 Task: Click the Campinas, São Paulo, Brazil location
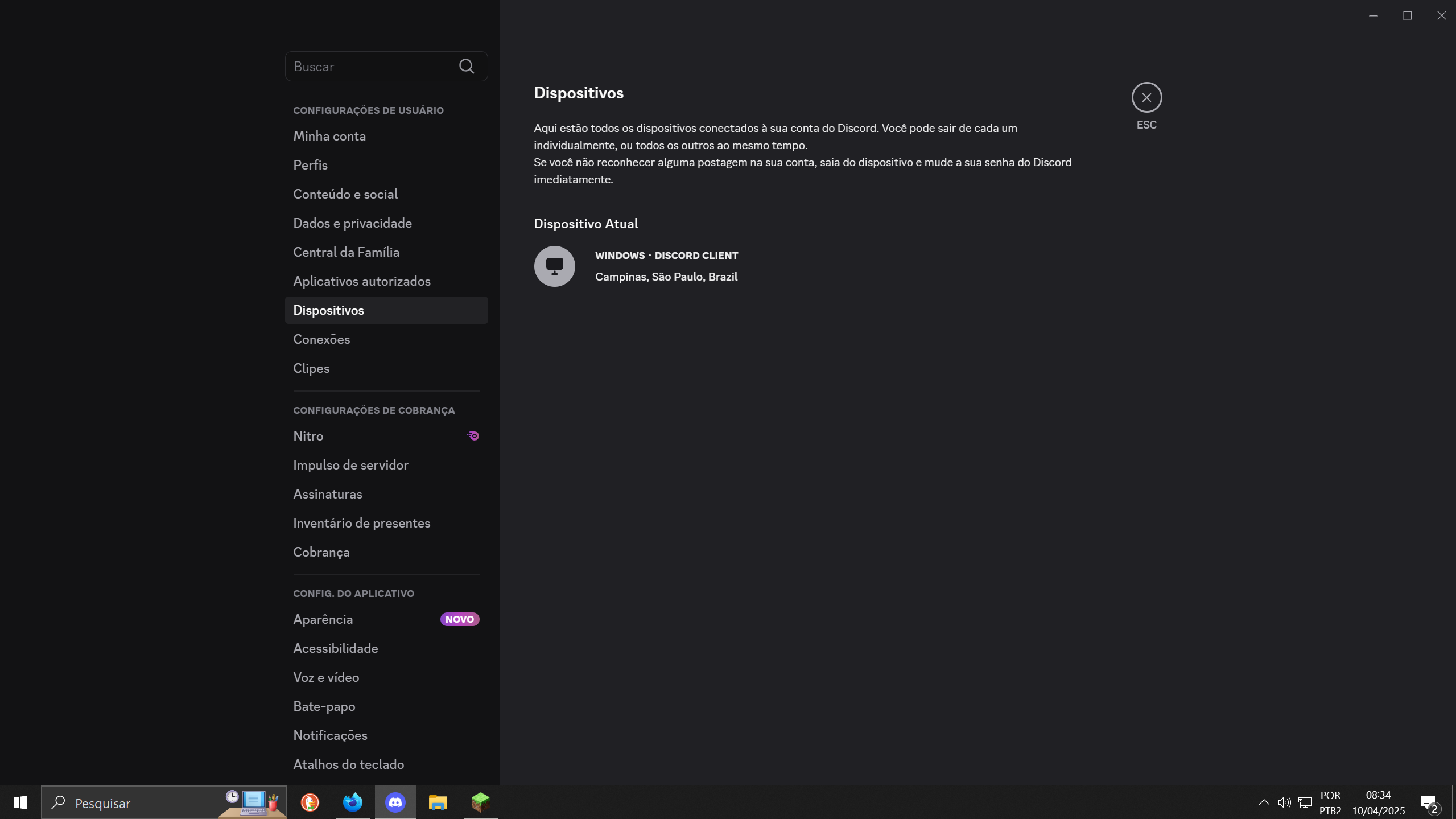point(666,277)
